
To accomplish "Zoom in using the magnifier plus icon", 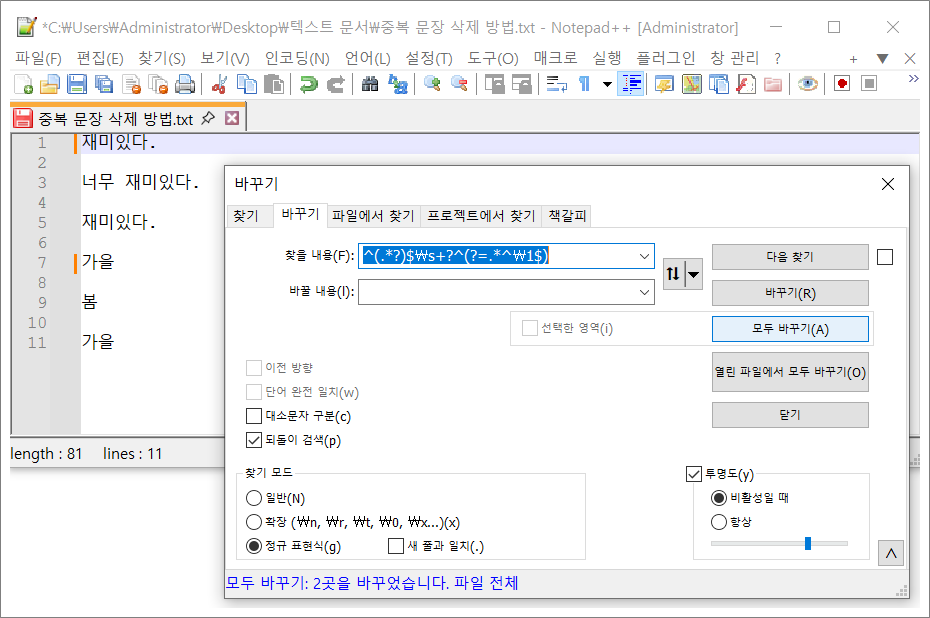I will tap(432, 84).
